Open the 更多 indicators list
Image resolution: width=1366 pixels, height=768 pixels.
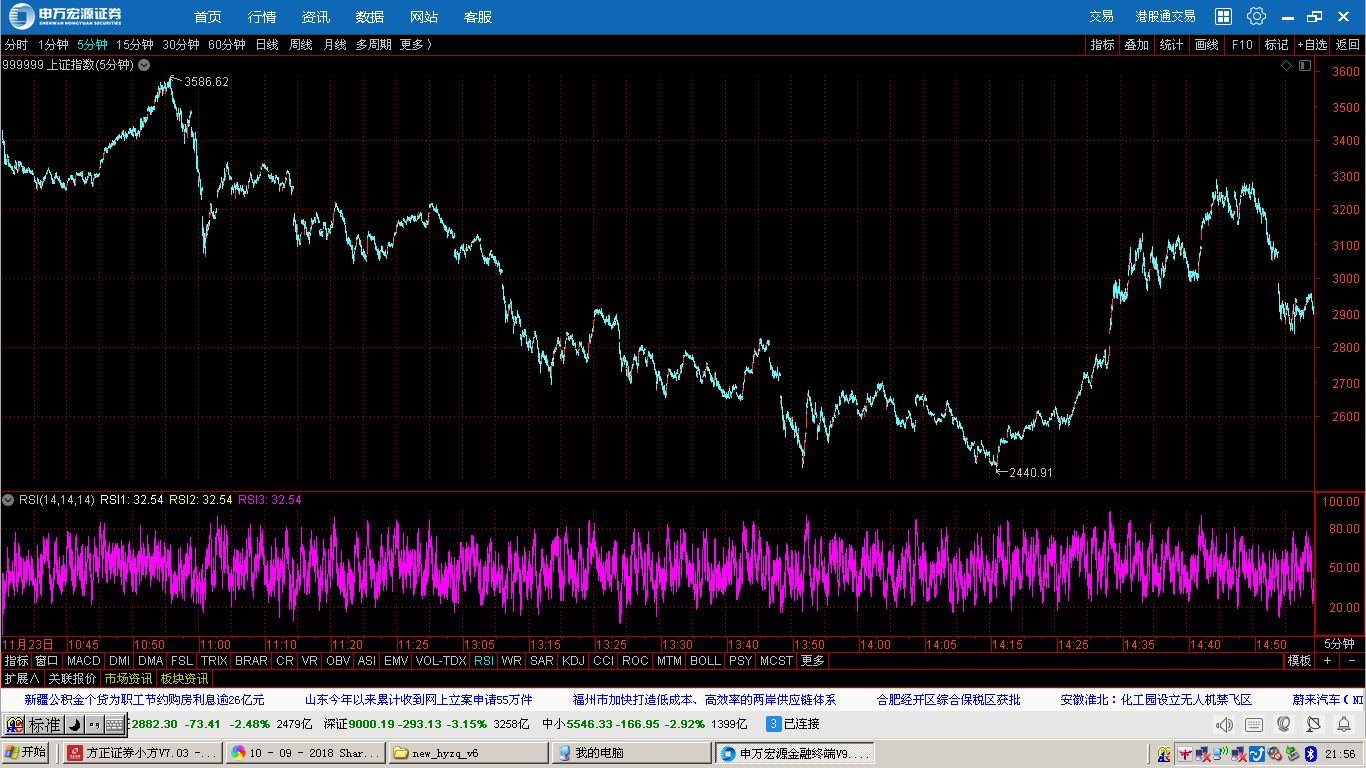pyautogui.click(x=813, y=661)
